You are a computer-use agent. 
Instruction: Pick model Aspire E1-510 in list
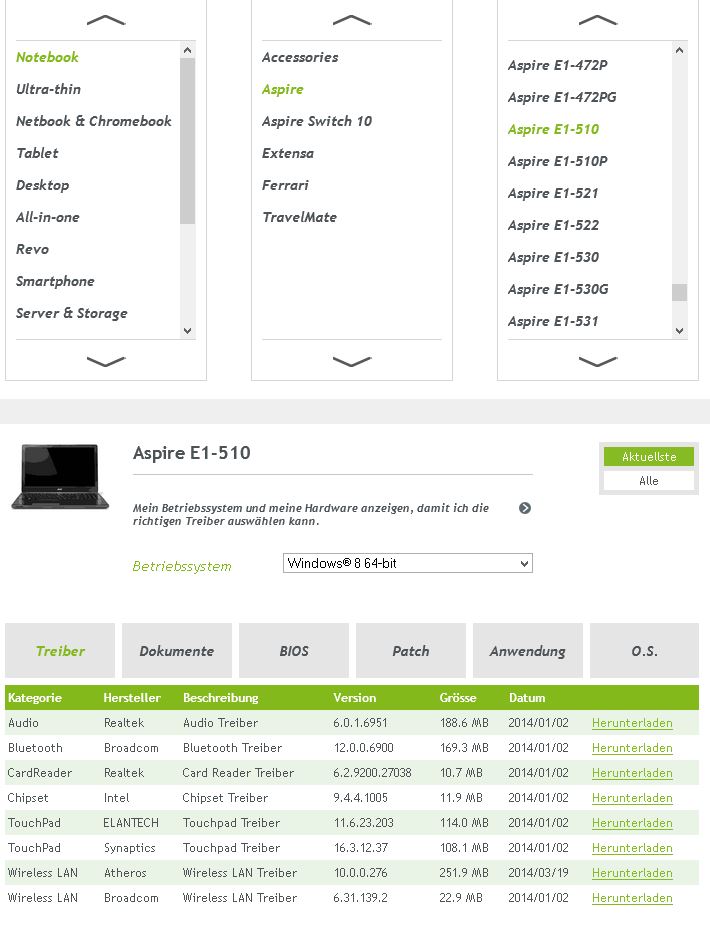553,129
